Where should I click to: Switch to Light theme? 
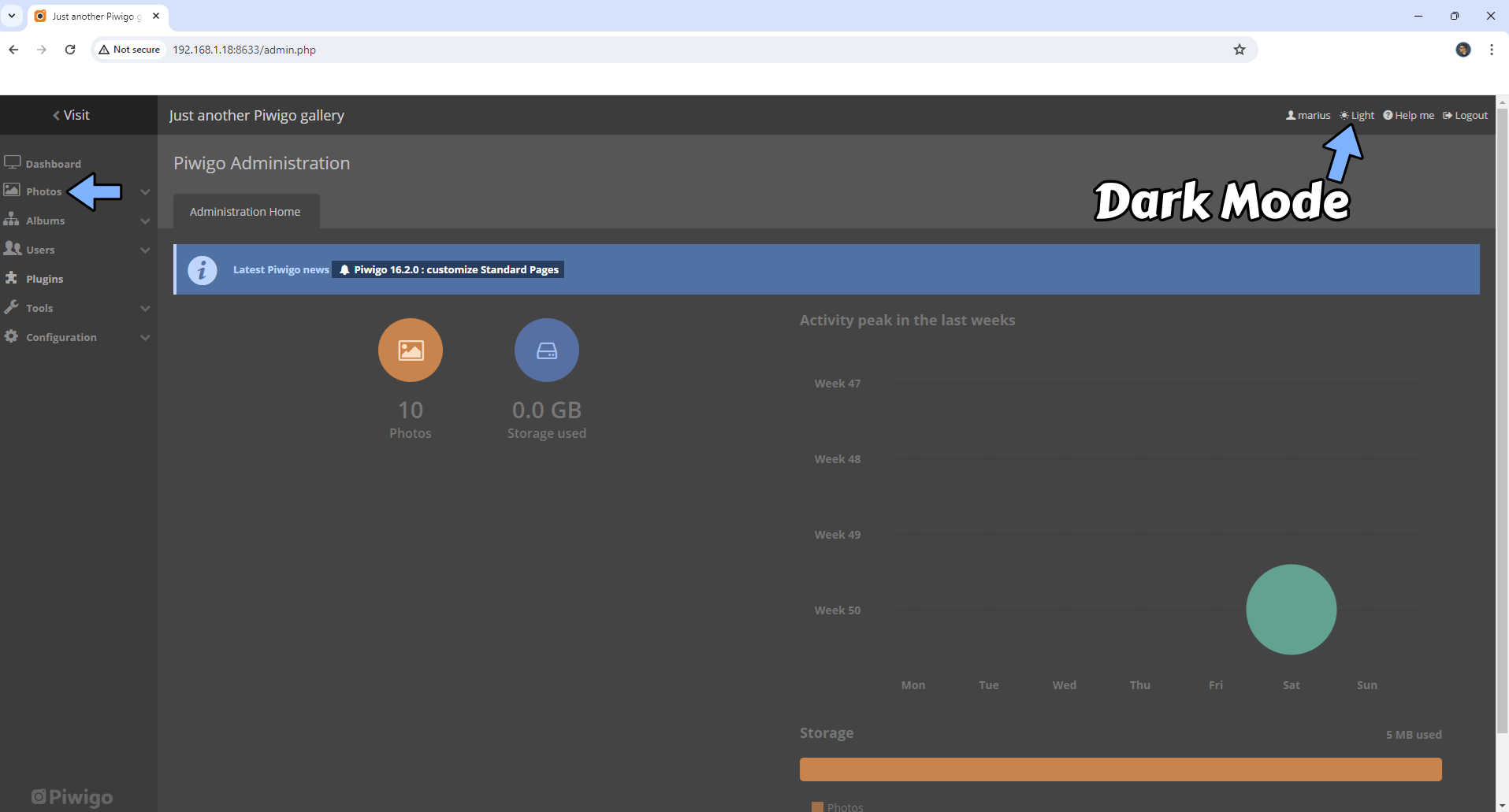(x=1357, y=115)
